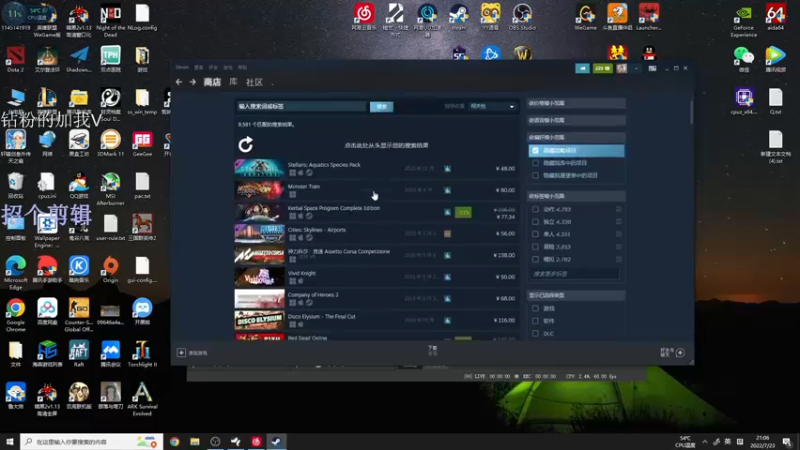Check the 单人 4,151 tag checkbox

tap(535, 234)
